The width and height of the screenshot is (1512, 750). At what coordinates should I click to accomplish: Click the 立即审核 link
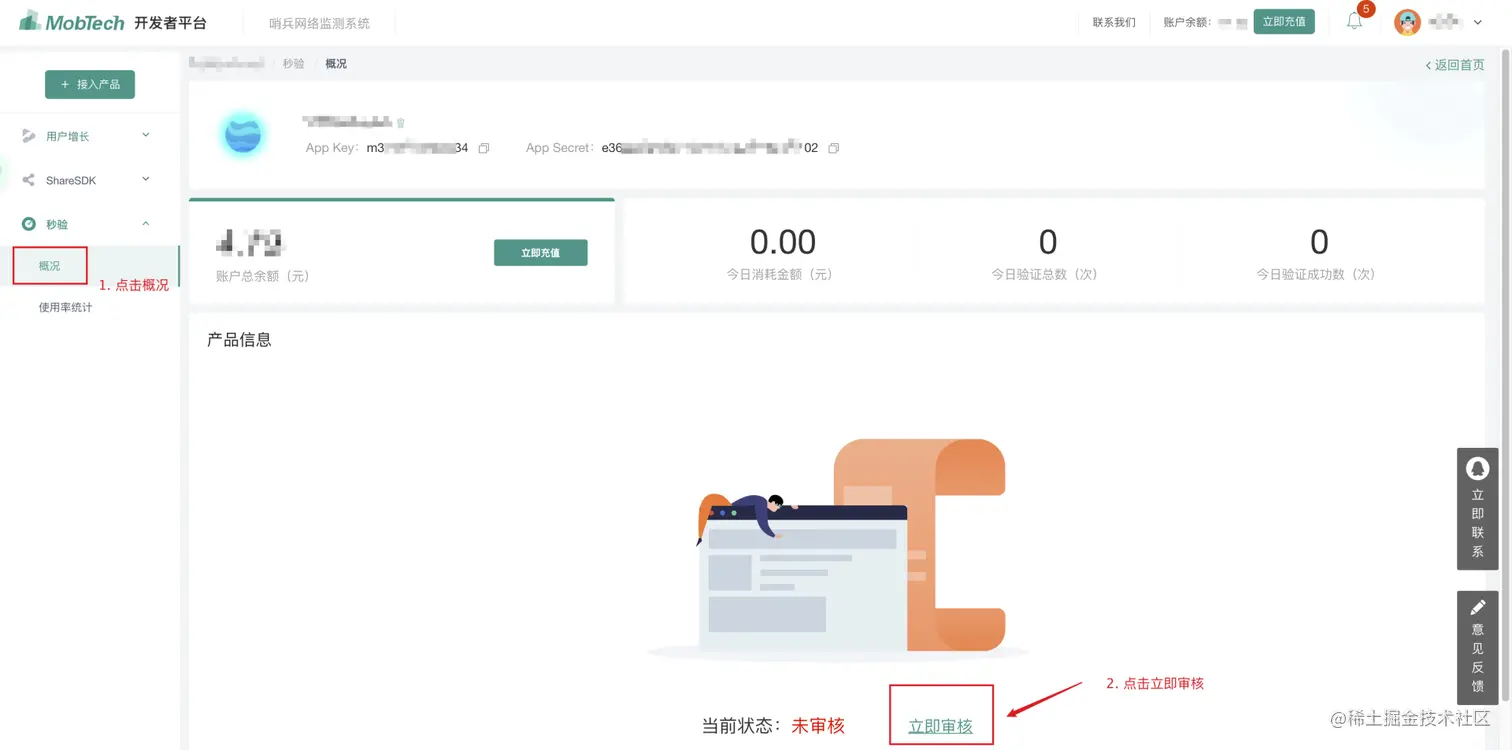941,725
